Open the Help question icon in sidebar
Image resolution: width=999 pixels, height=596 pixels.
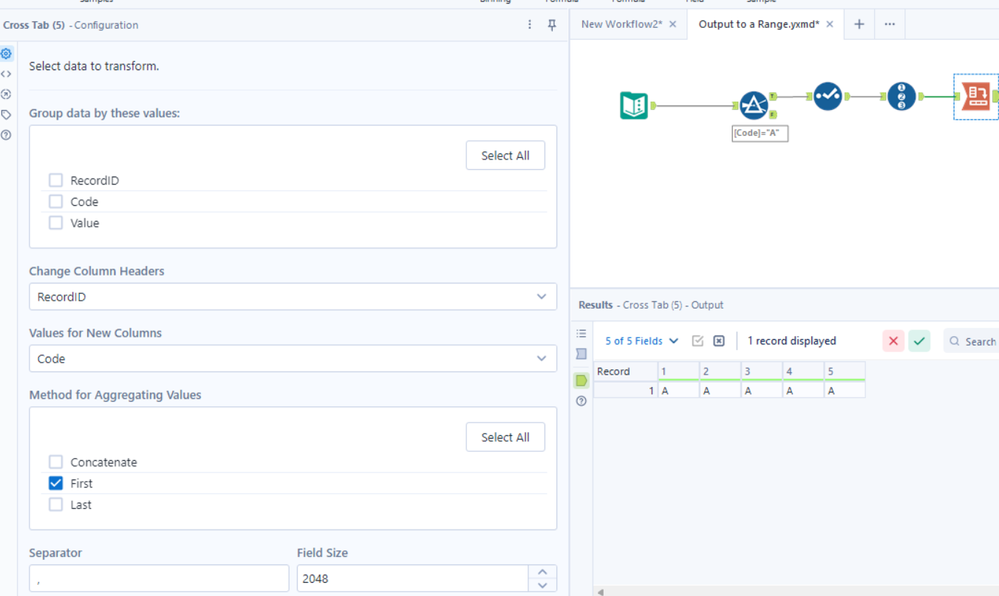click(6, 135)
